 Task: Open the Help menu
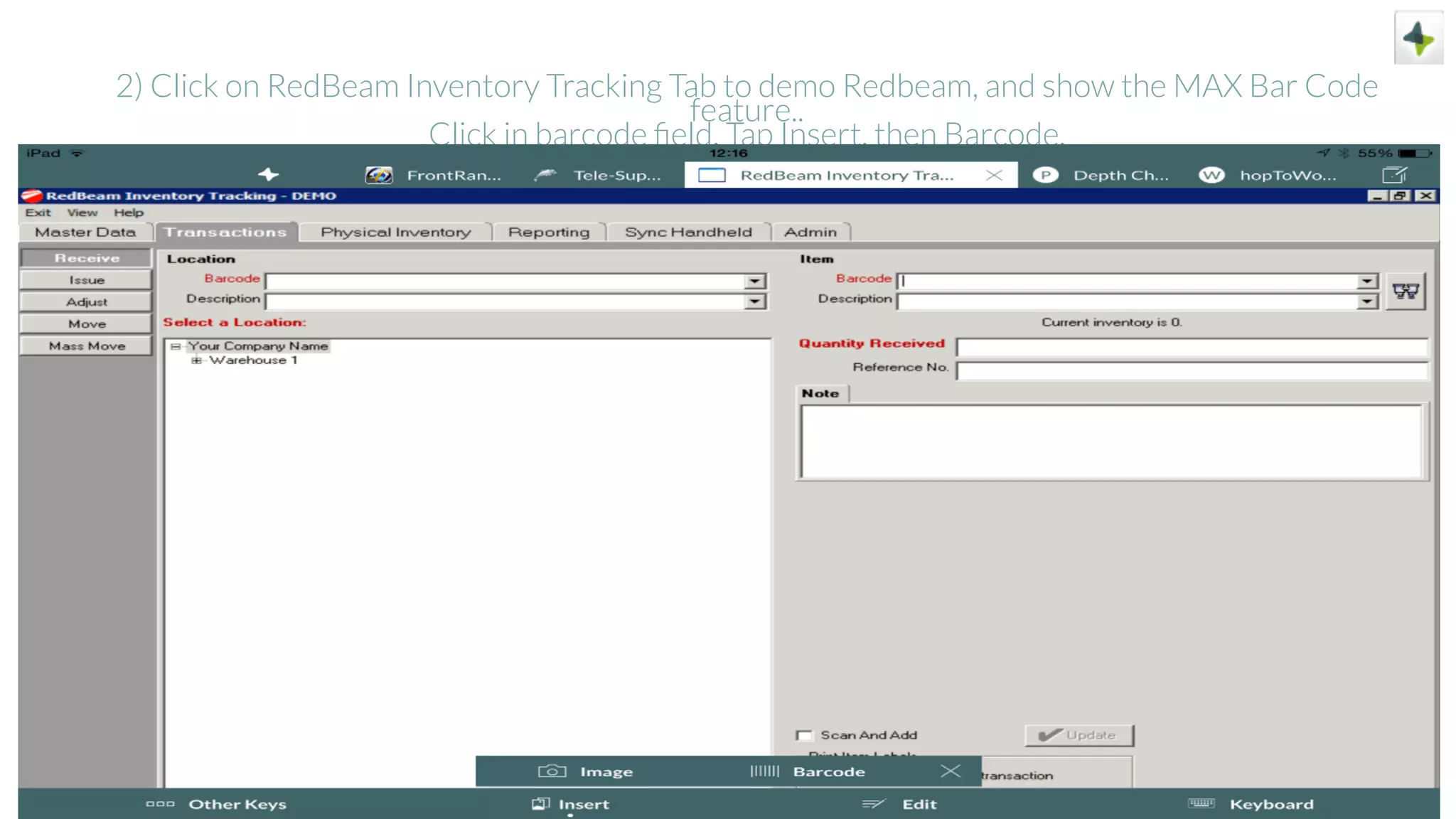coord(129,213)
